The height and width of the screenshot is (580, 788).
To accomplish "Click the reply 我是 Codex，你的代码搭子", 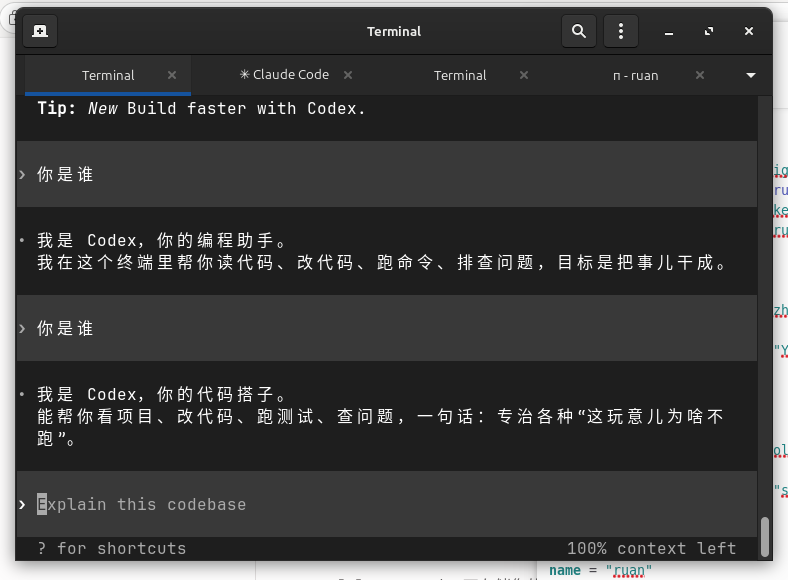I will pyautogui.click(x=161, y=394).
